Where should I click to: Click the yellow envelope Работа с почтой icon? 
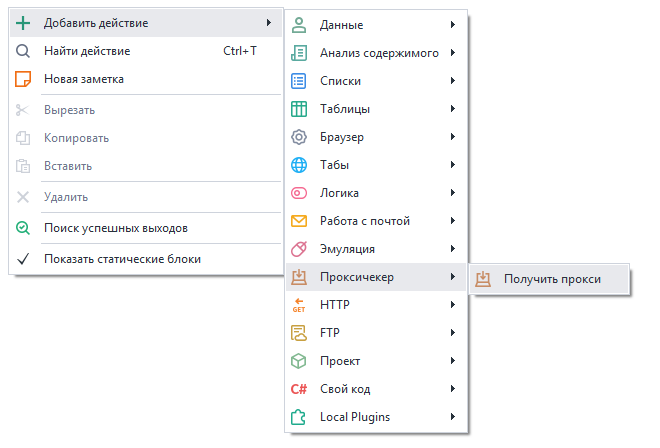(x=298, y=221)
